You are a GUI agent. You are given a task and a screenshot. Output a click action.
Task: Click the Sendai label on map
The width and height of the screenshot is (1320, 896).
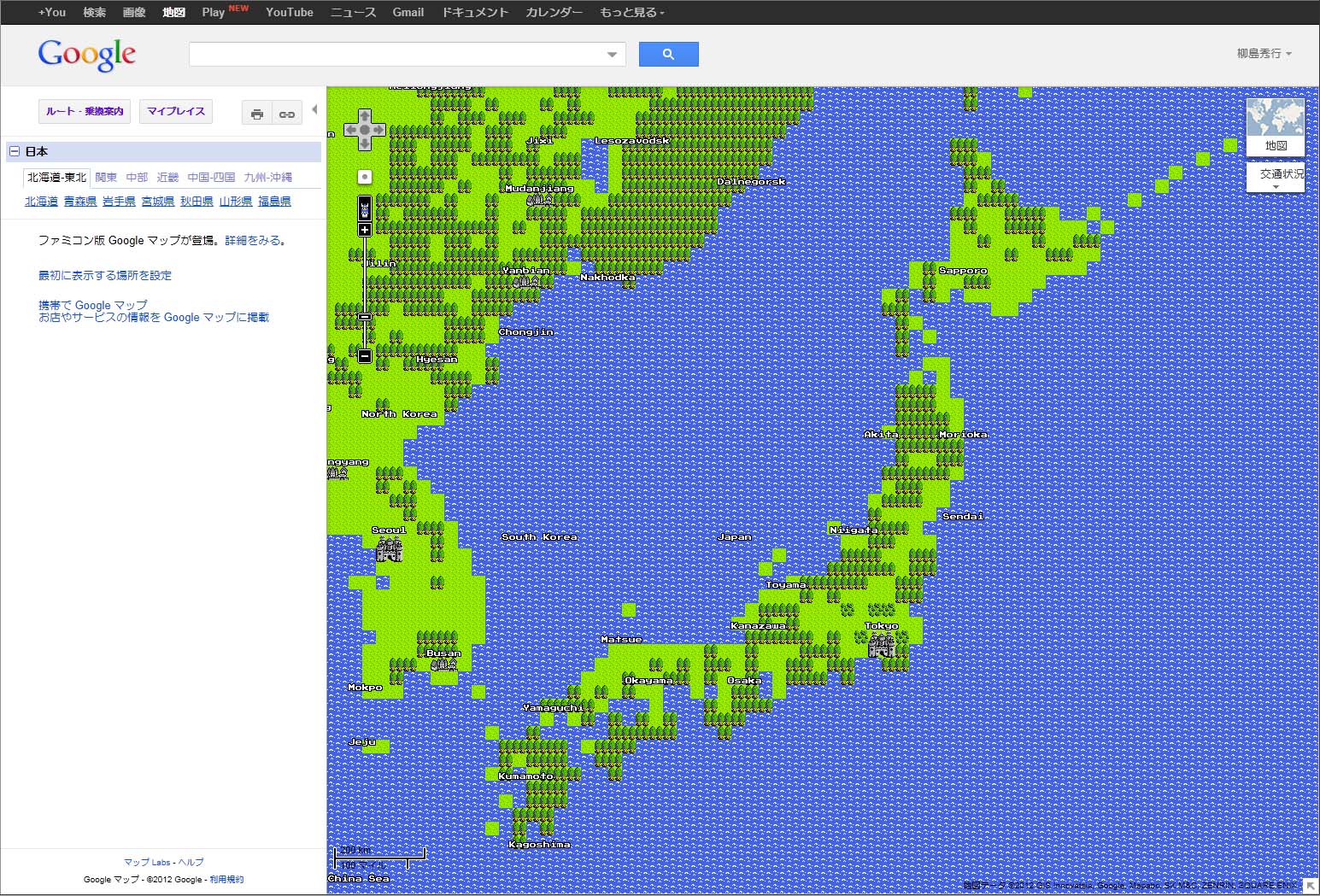[963, 517]
